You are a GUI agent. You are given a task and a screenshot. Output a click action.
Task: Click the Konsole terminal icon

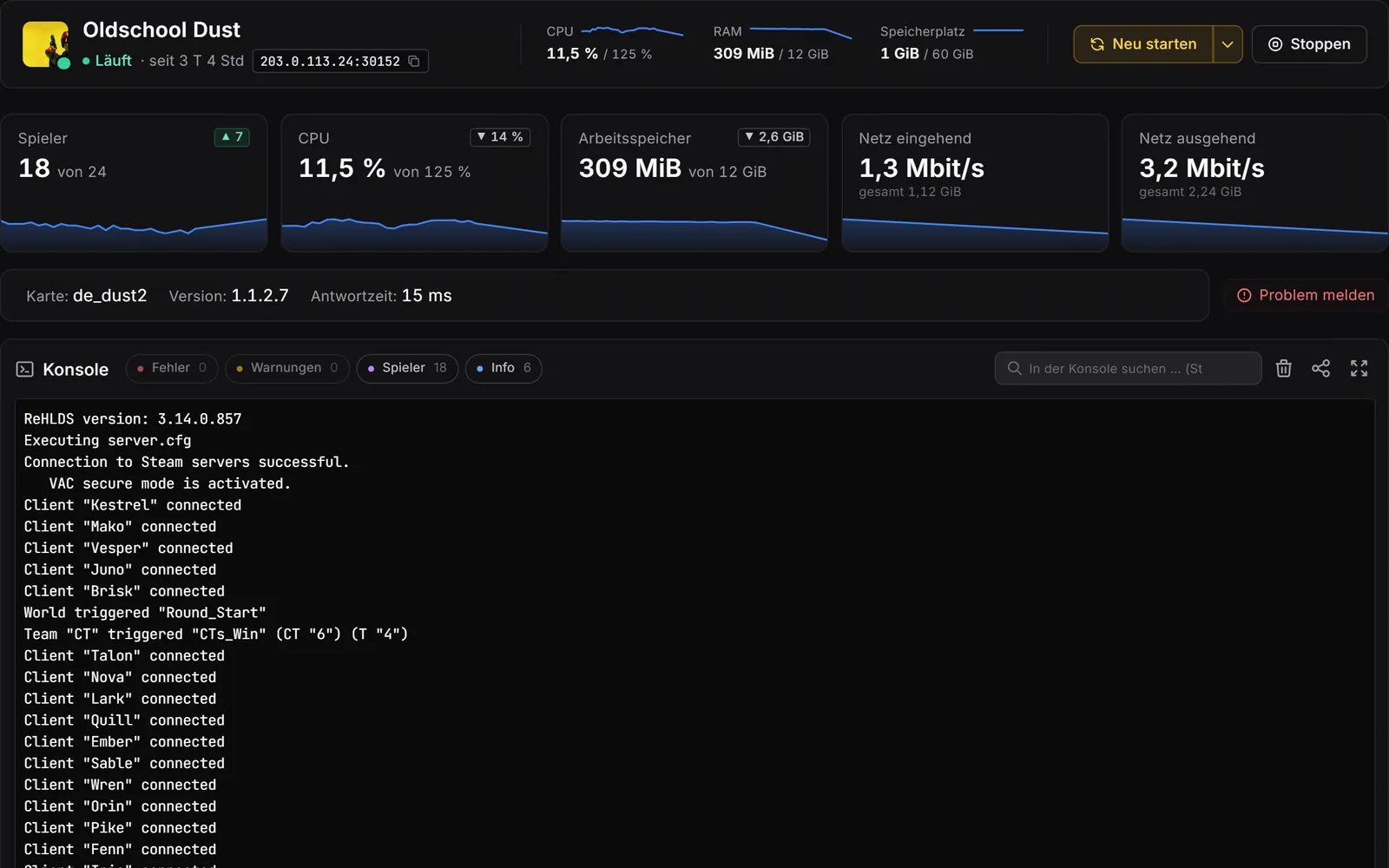(x=25, y=369)
